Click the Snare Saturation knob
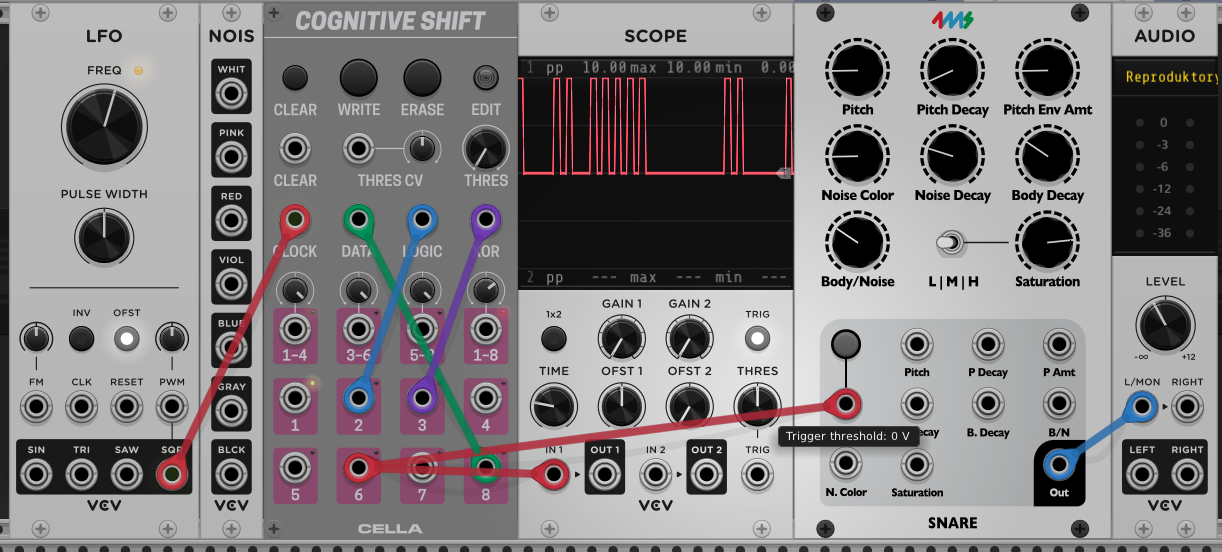Viewport: 1222px width, 552px height. [x=1047, y=241]
